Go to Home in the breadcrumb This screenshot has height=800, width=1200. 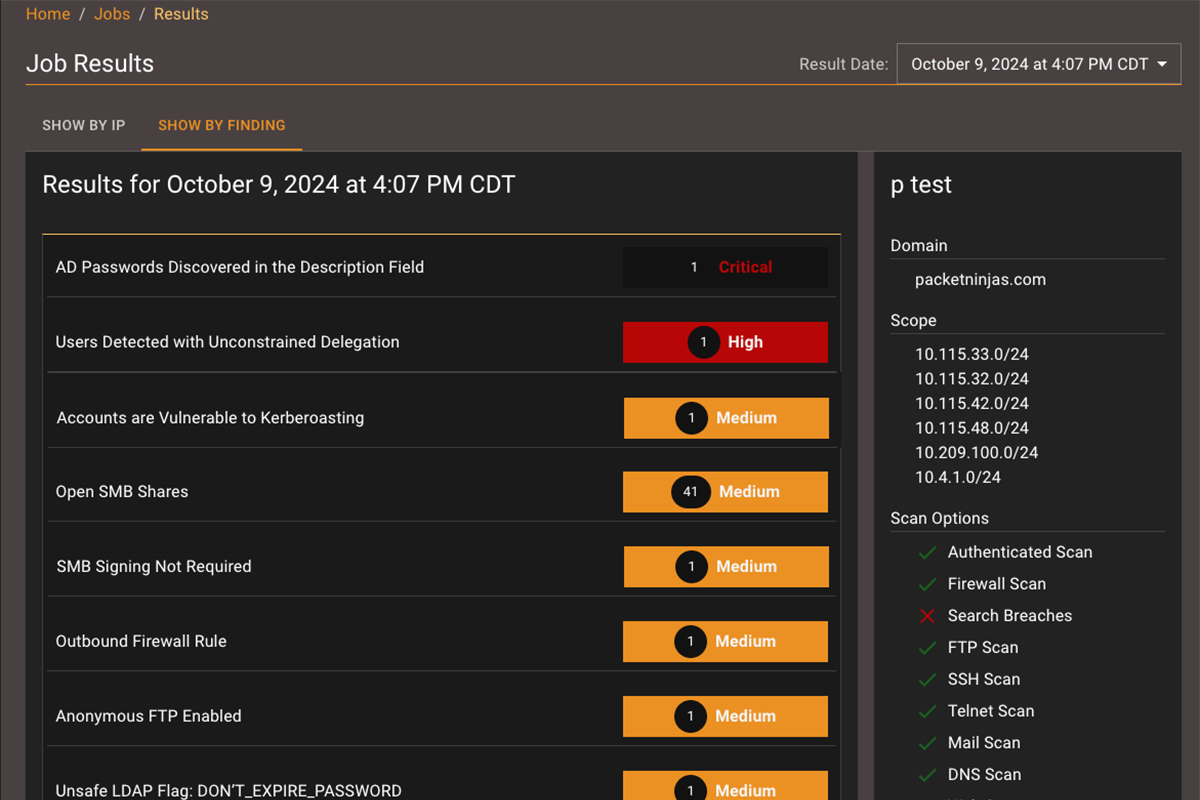(48, 14)
